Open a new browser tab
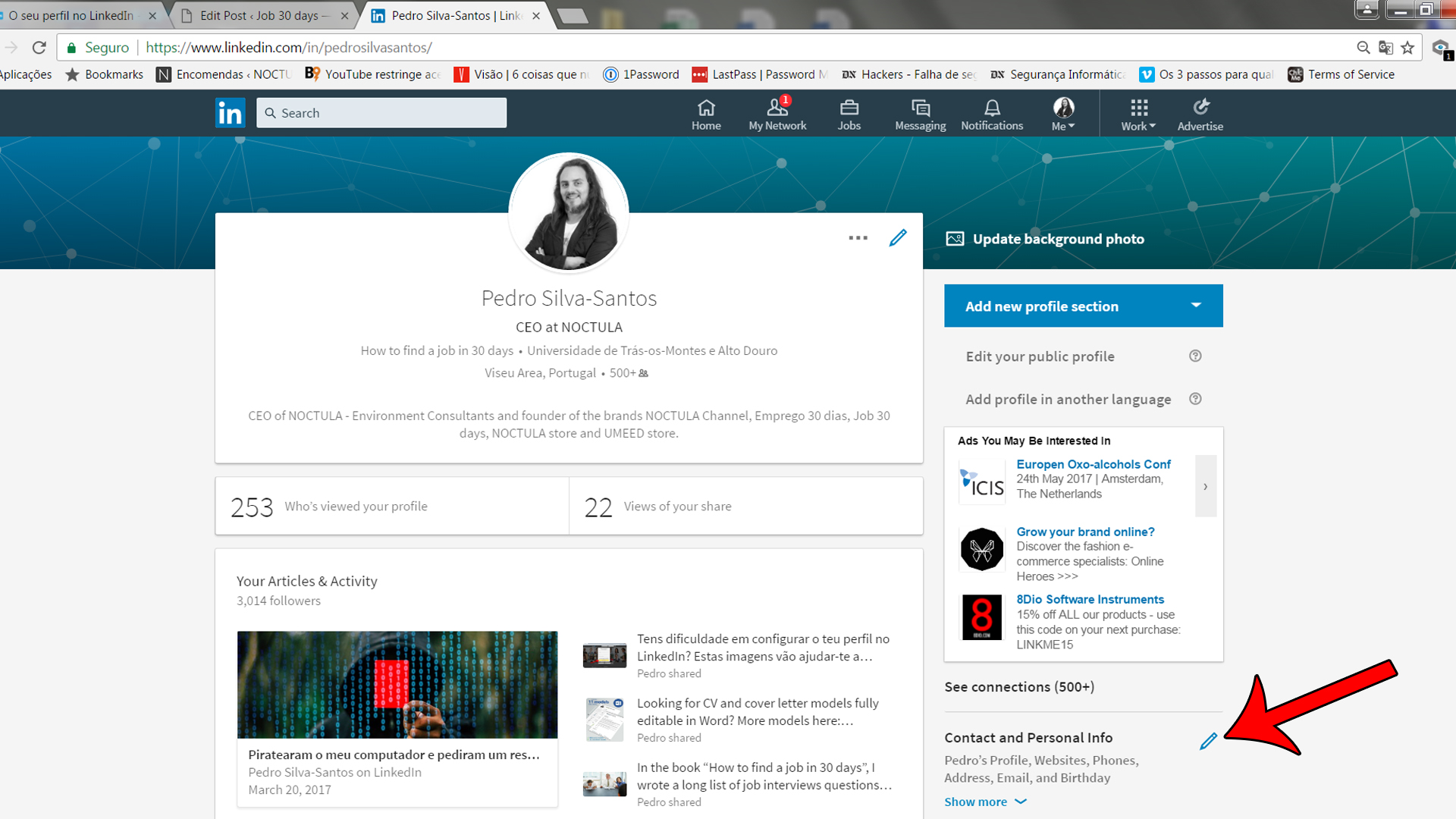The height and width of the screenshot is (819, 1456). point(572,16)
